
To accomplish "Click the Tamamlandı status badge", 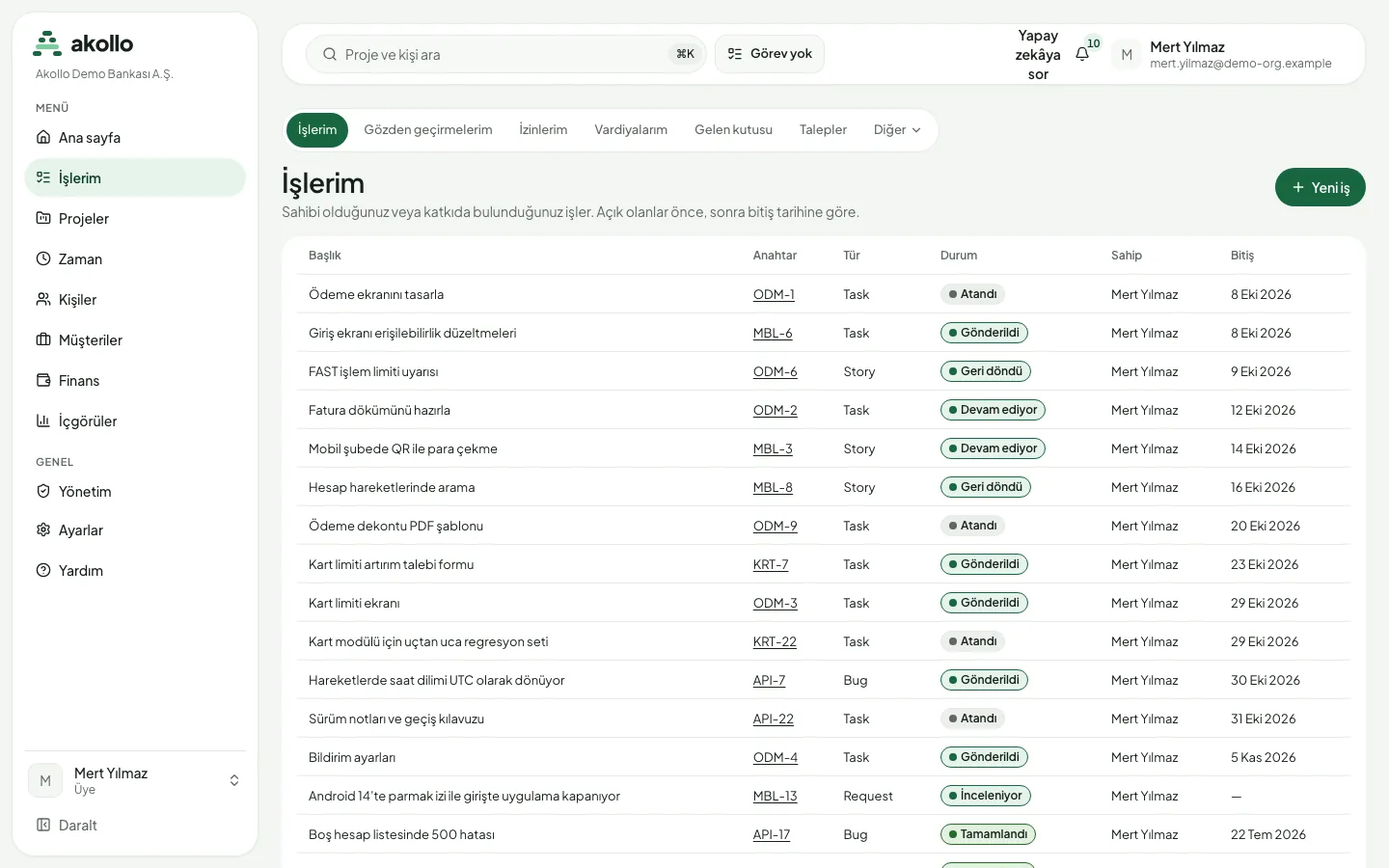I will (x=988, y=834).
